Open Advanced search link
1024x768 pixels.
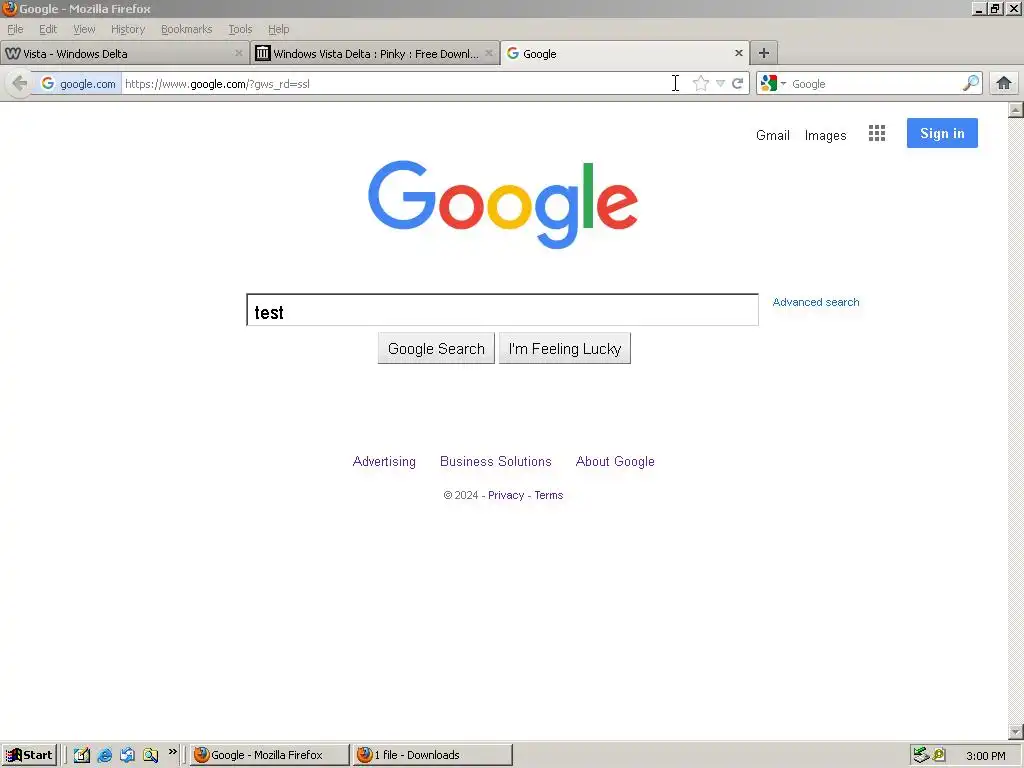point(816,302)
